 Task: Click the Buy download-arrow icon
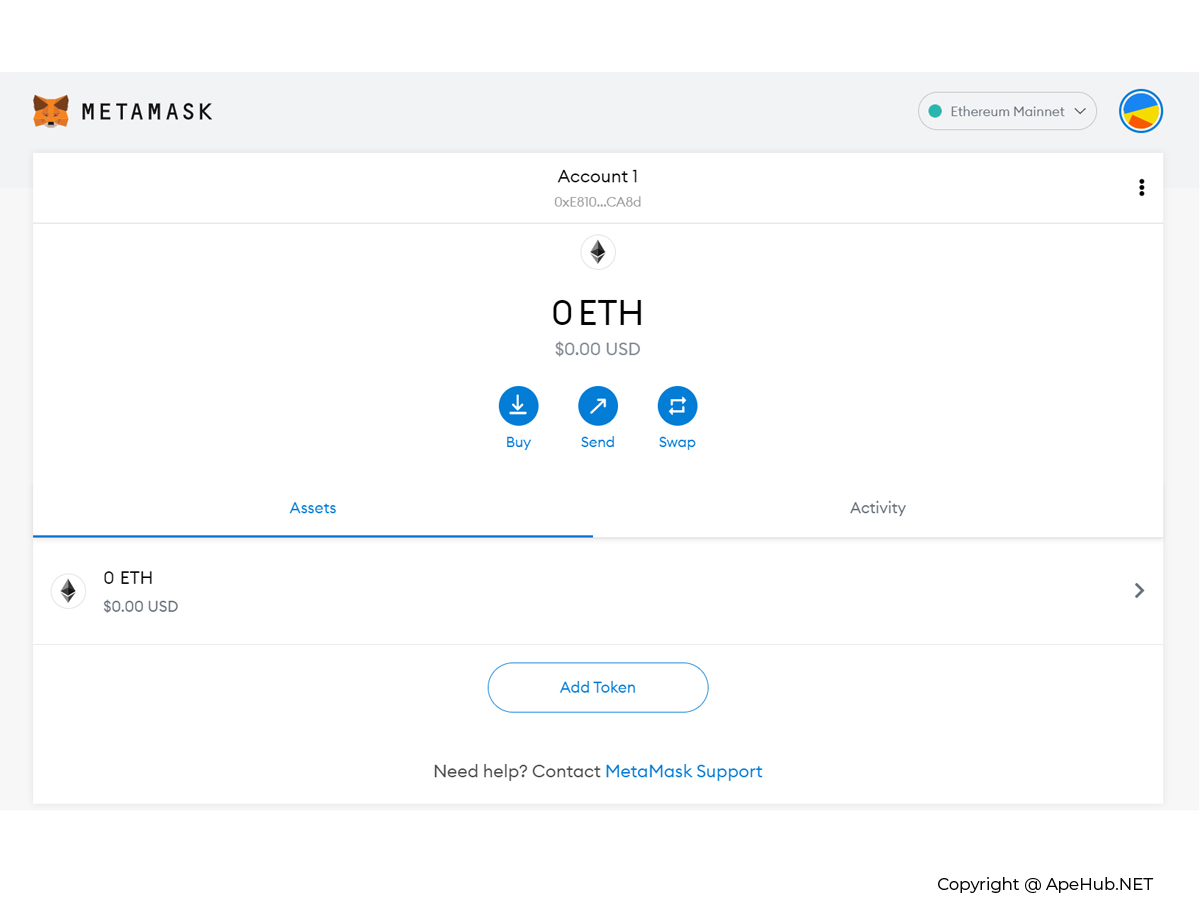point(518,405)
